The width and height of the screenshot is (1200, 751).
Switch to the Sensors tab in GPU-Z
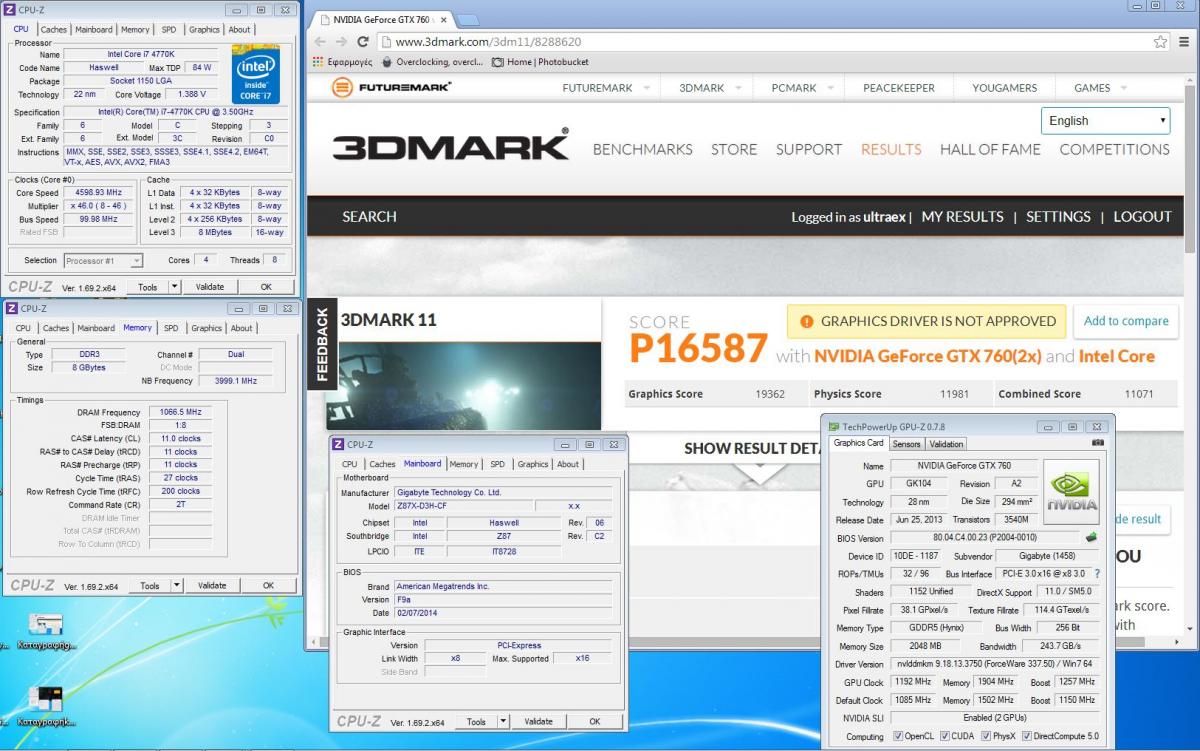click(x=906, y=444)
